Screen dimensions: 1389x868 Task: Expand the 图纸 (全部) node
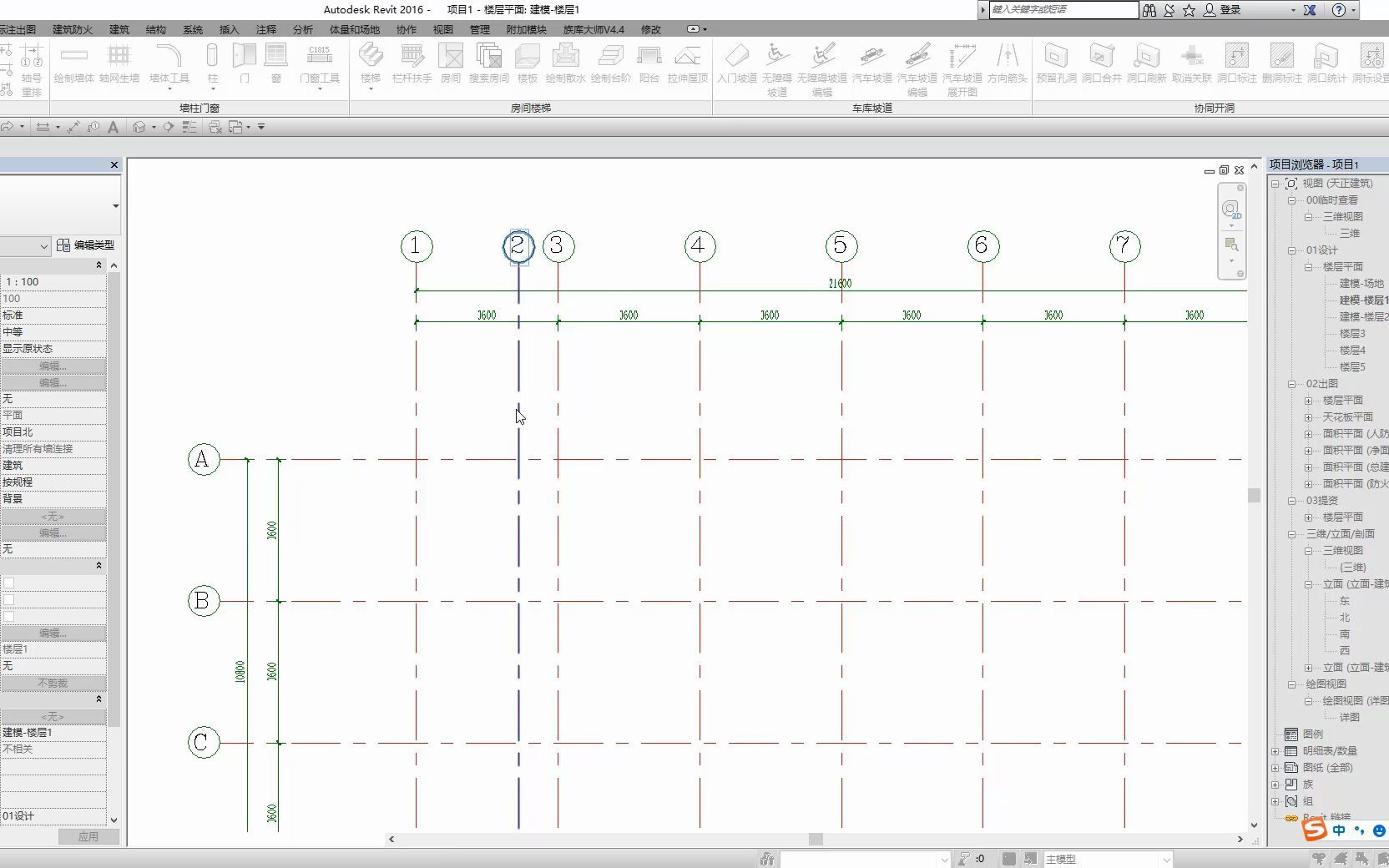(x=1275, y=768)
